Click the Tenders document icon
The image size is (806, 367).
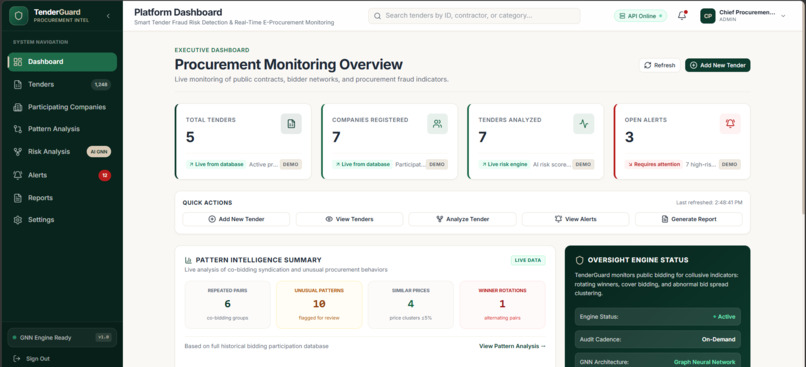[18, 84]
